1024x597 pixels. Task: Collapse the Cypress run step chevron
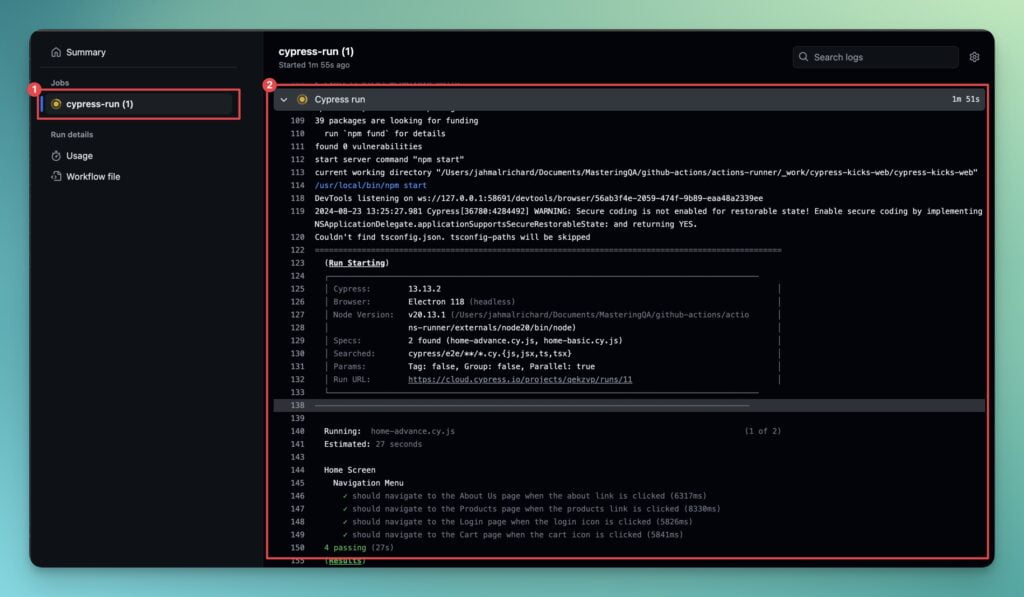coord(283,99)
